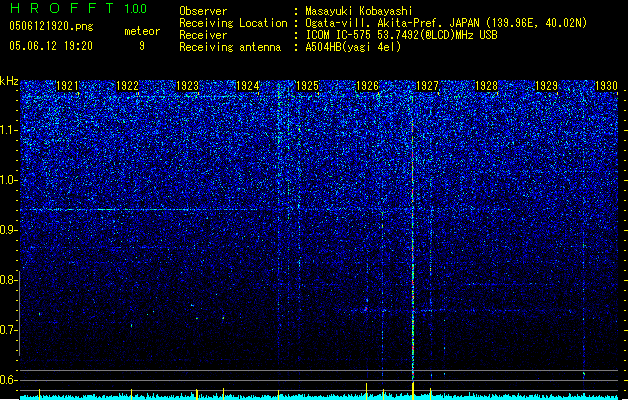Click the 0.9 kHz axis label
The width and height of the screenshot is (629, 400).
click(8, 230)
